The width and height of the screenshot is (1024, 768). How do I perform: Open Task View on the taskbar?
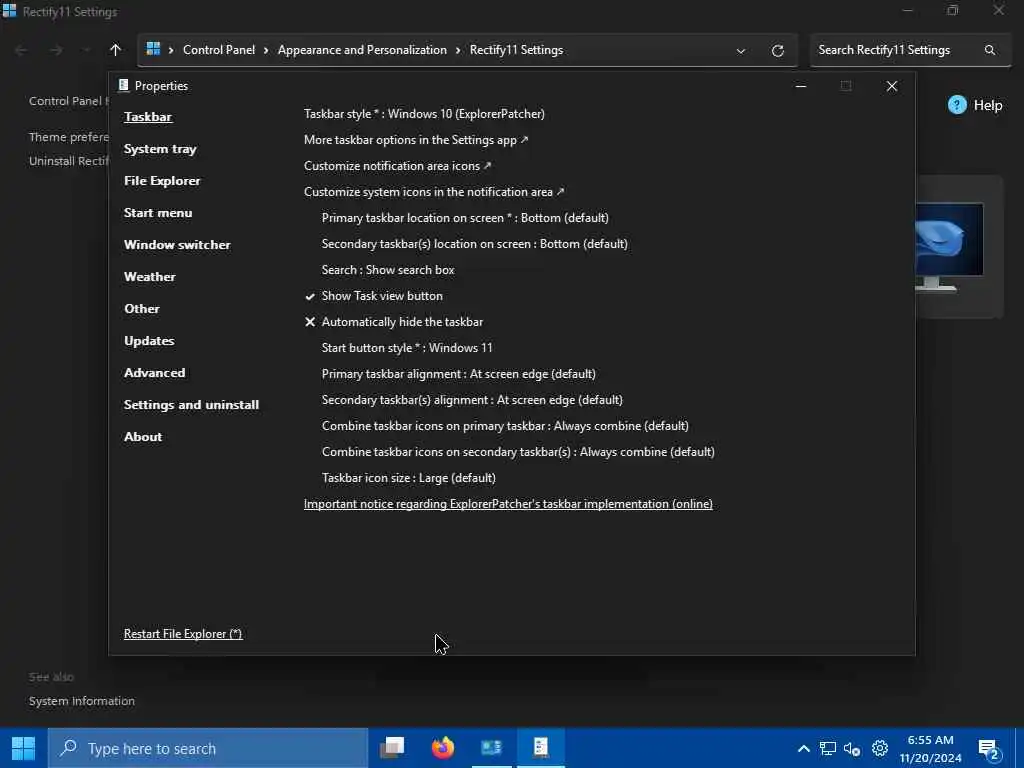(x=392, y=748)
